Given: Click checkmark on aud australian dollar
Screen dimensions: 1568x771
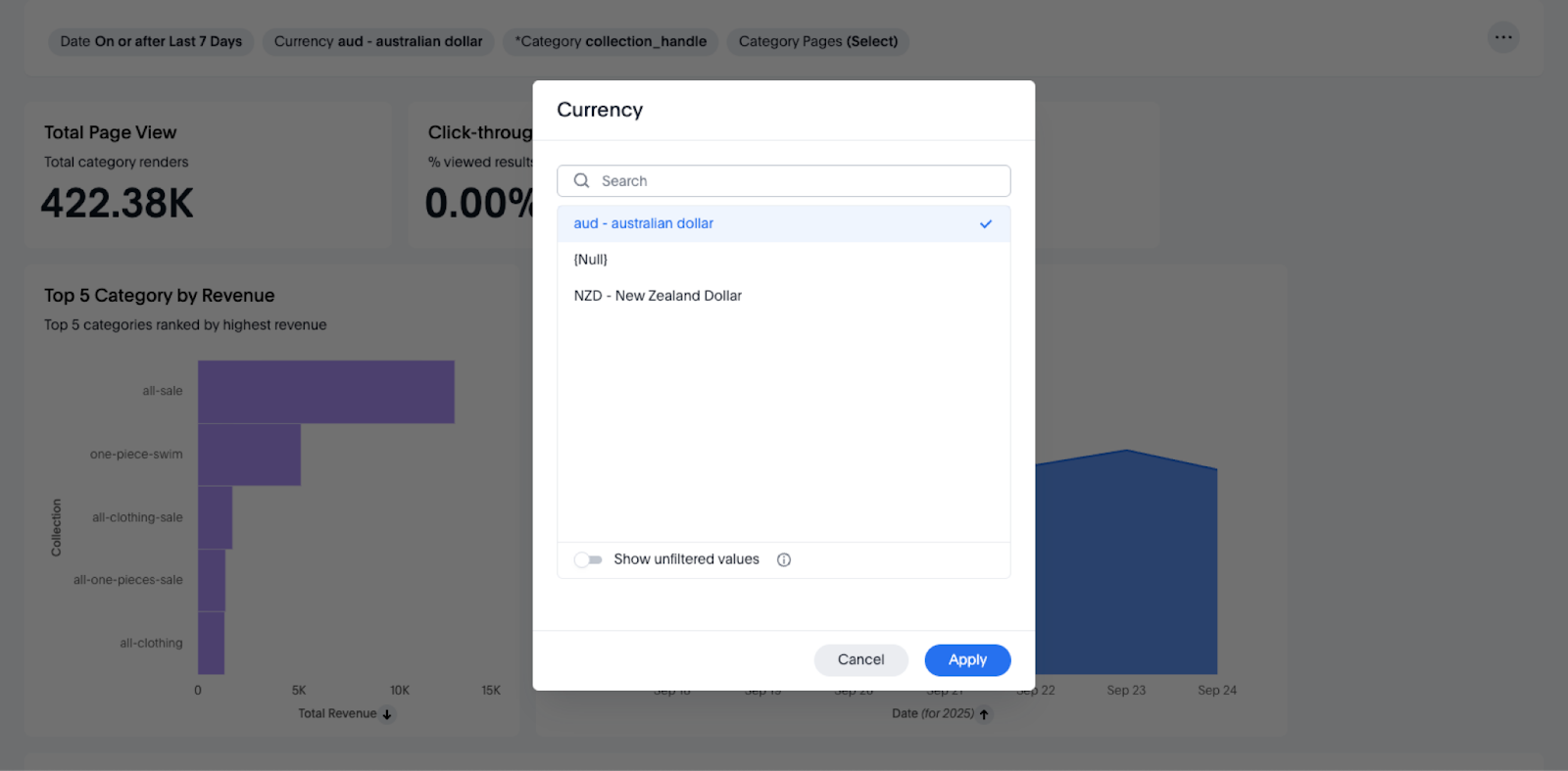Looking at the screenshot, I should point(986,224).
